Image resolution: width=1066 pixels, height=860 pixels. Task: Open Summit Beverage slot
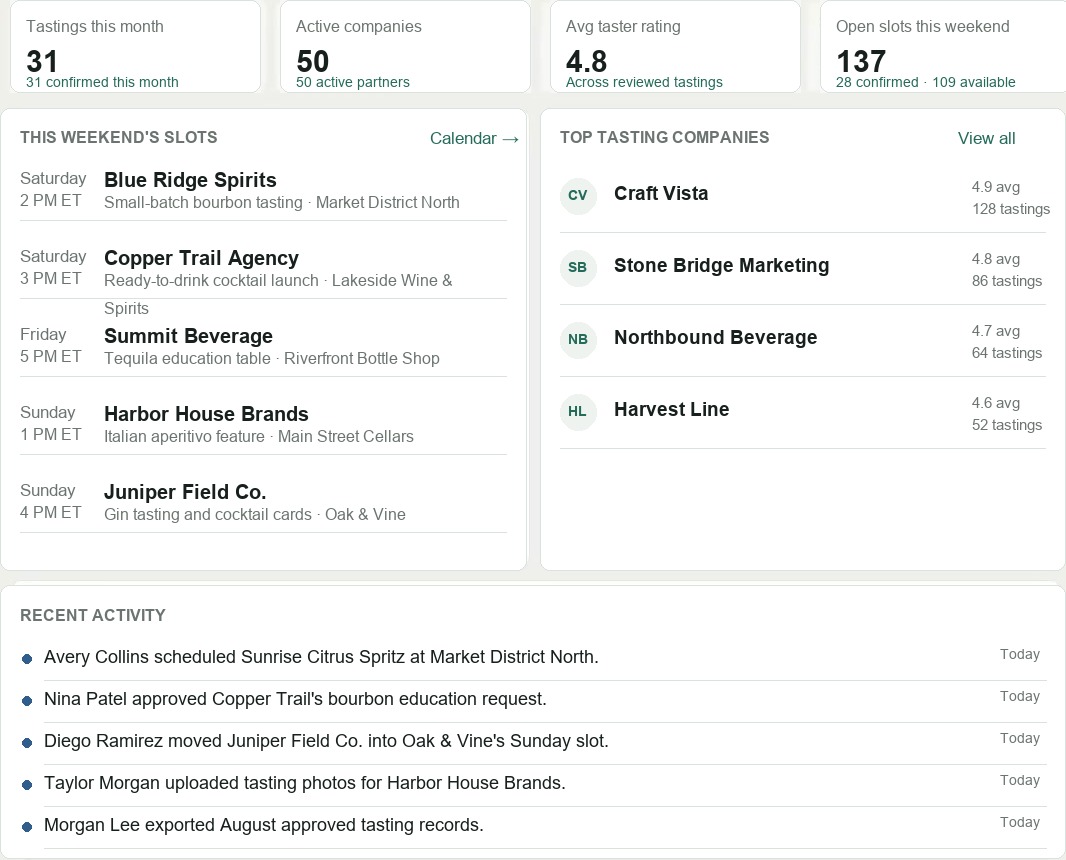click(188, 336)
